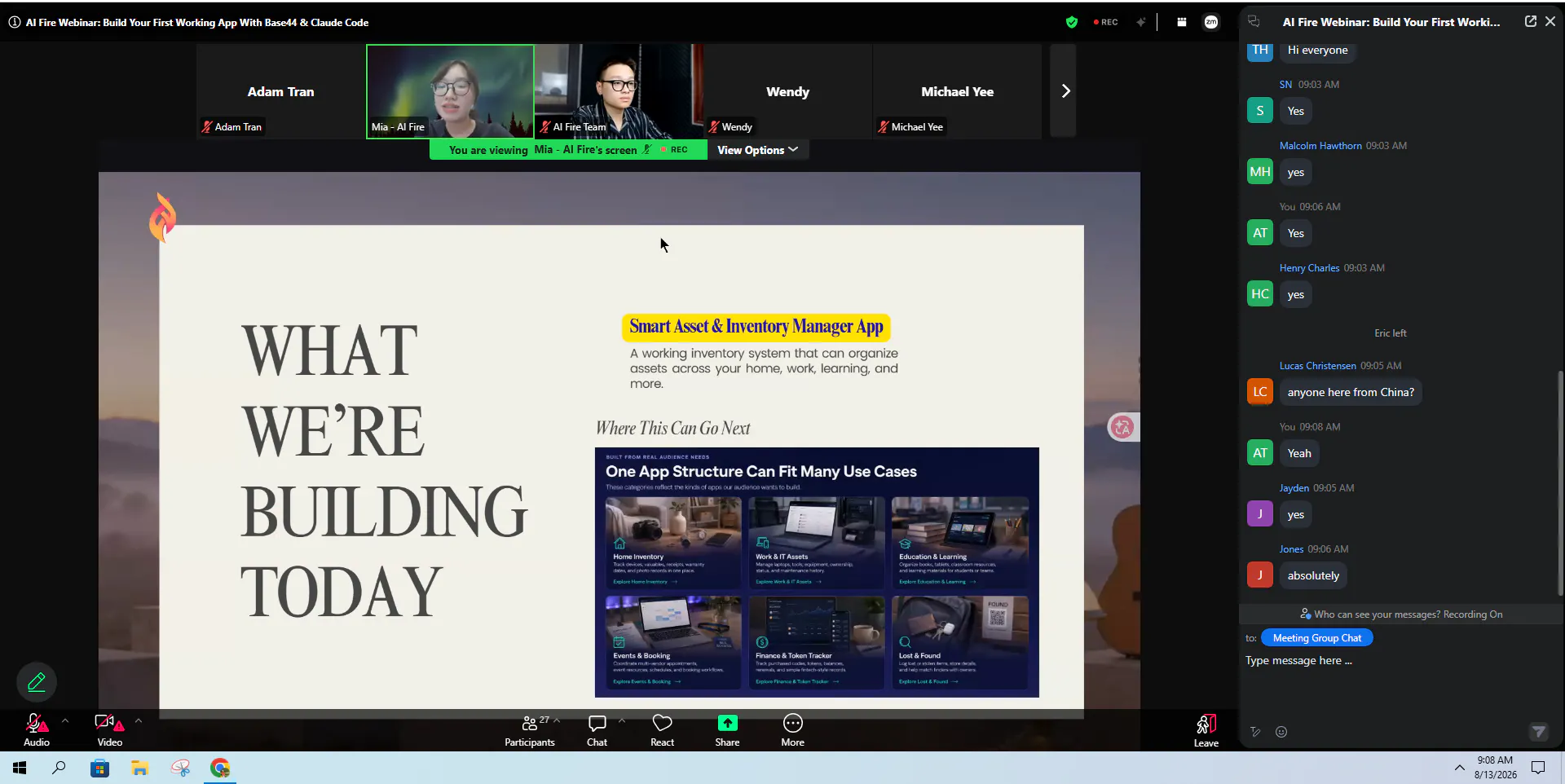The width and height of the screenshot is (1565, 784).
Task: Close the chat panel
Action: pos(1550,22)
